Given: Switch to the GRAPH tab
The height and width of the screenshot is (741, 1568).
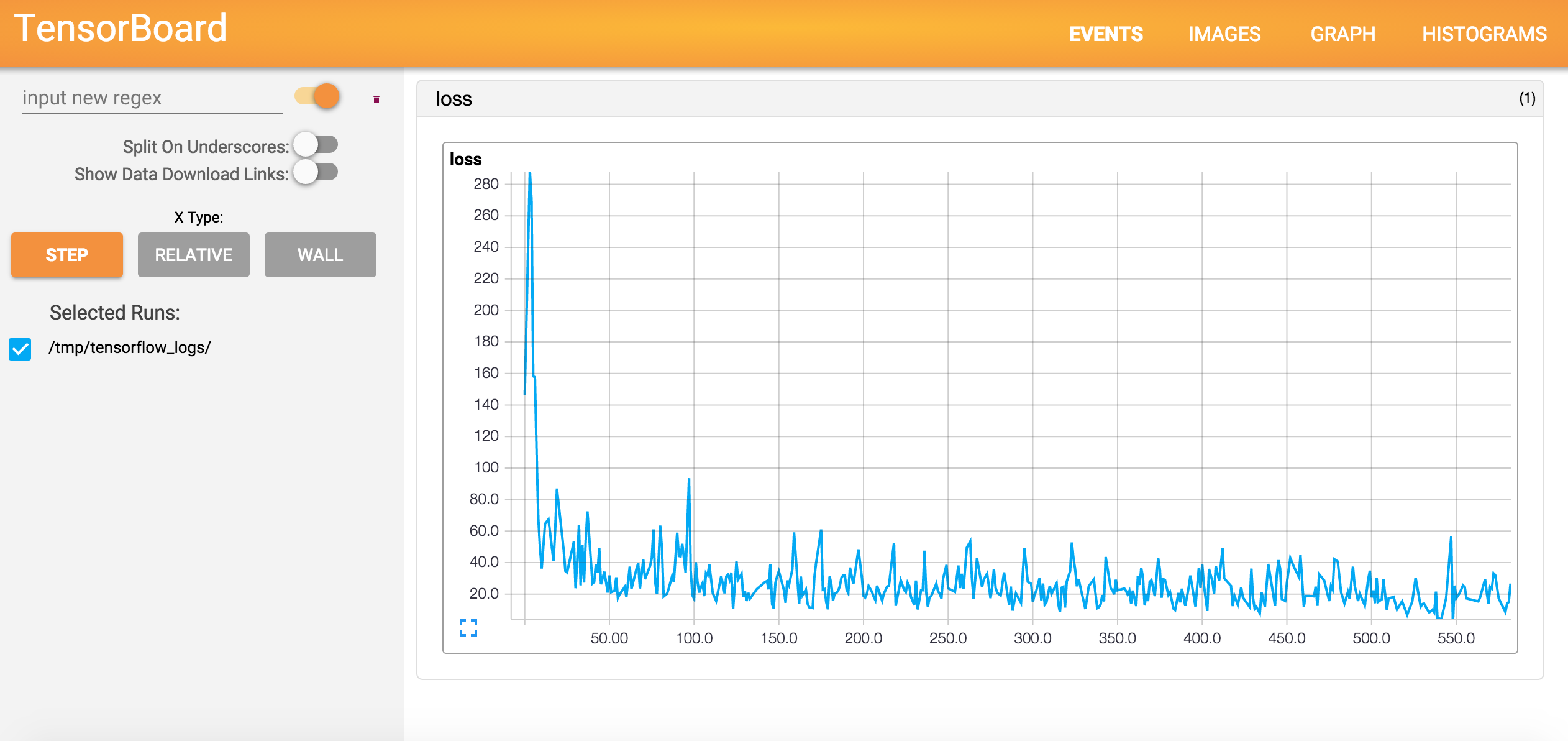Looking at the screenshot, I should coord(1342,34).
